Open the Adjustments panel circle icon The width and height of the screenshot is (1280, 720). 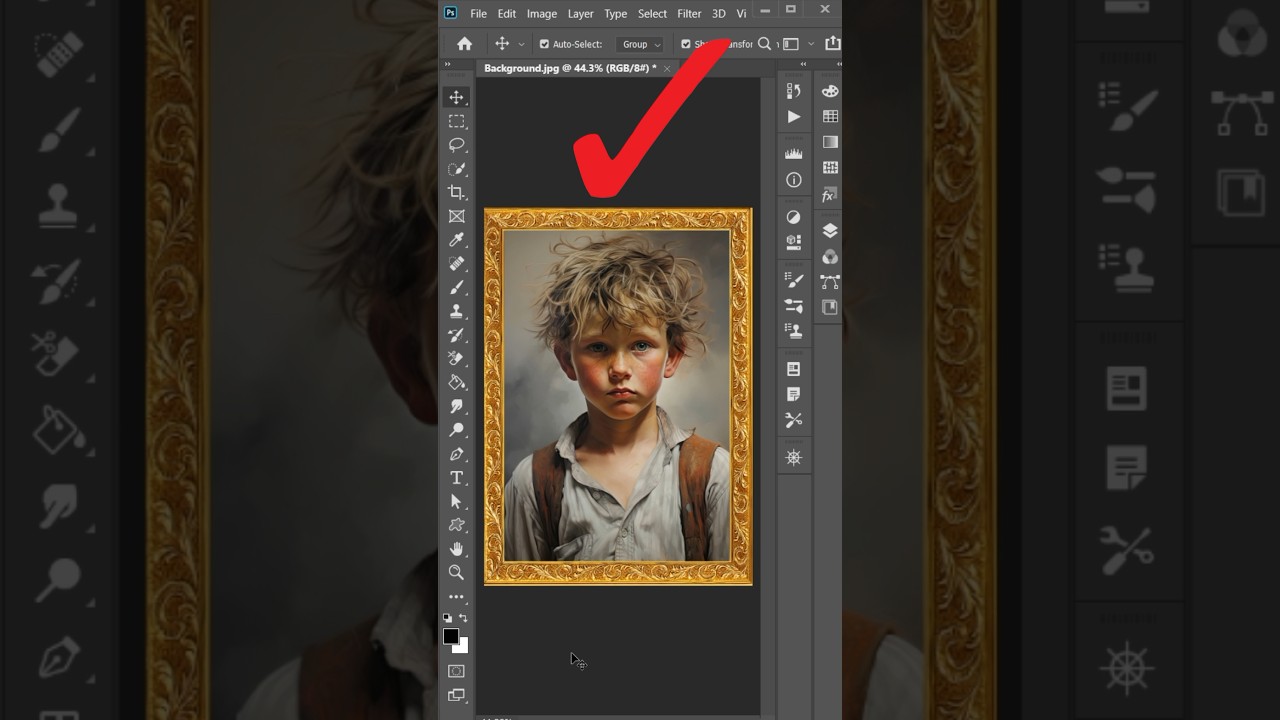(794, 216)
